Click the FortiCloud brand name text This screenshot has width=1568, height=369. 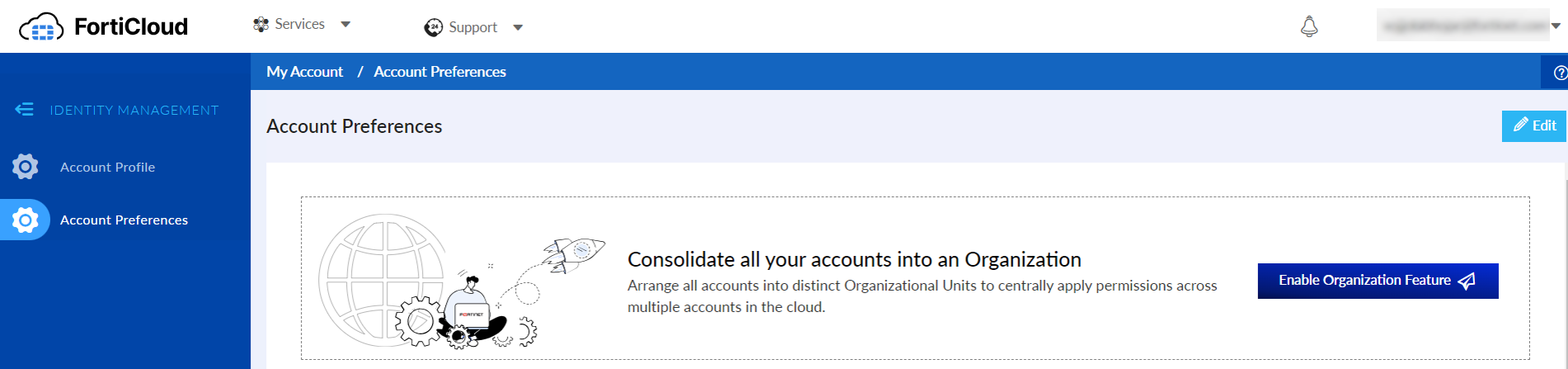pyautogui.click(x=131, y=27)
